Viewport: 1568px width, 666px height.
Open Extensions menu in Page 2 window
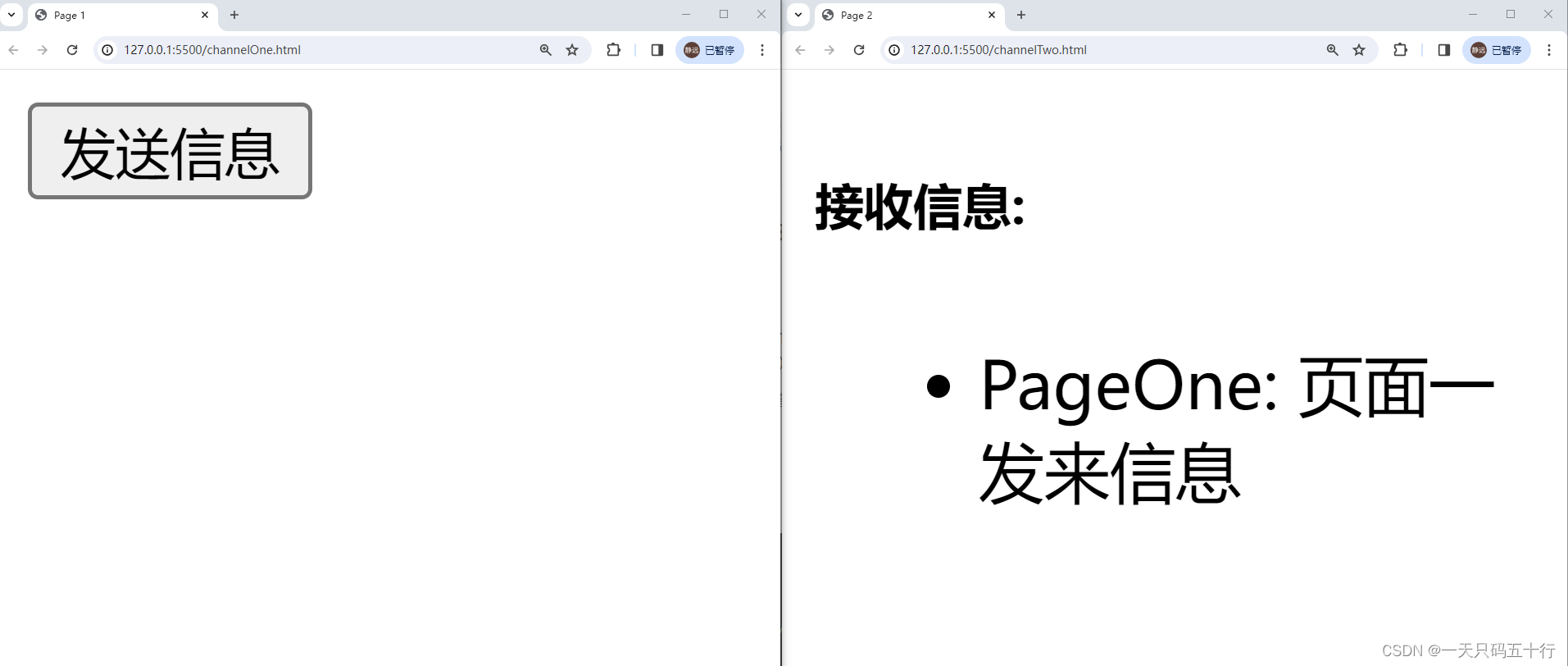click(1400, 50)
